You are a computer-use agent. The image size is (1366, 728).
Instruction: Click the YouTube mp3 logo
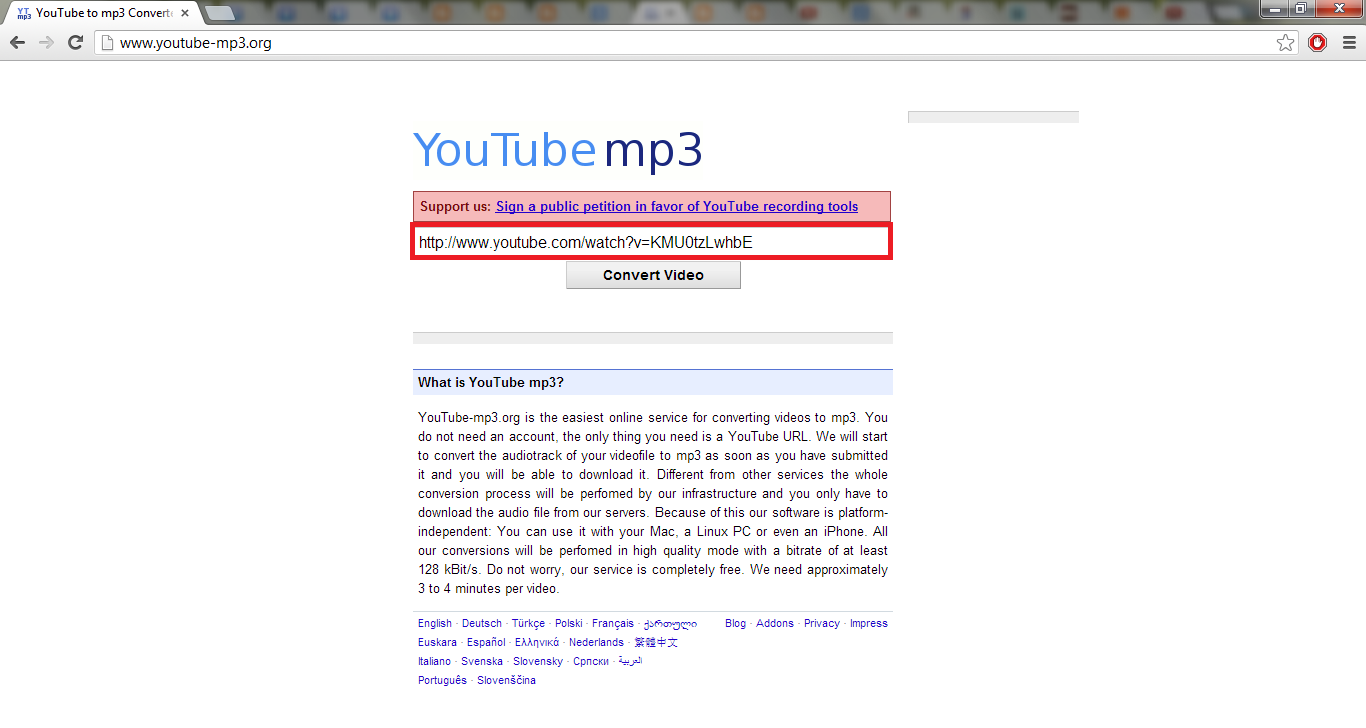click(558, 150)
